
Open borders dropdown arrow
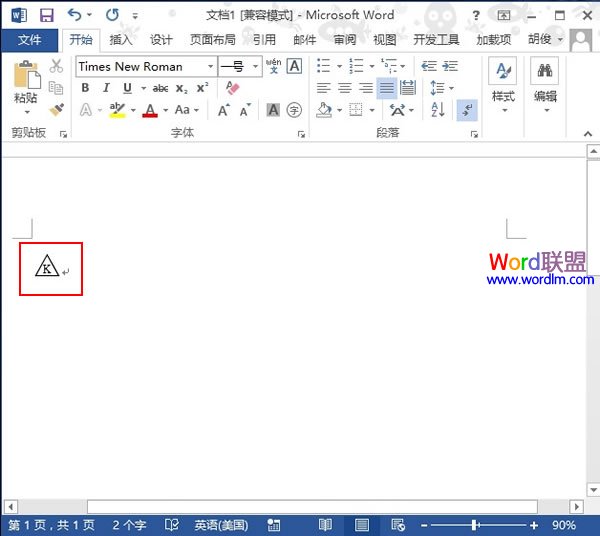(x=372, y=111)
